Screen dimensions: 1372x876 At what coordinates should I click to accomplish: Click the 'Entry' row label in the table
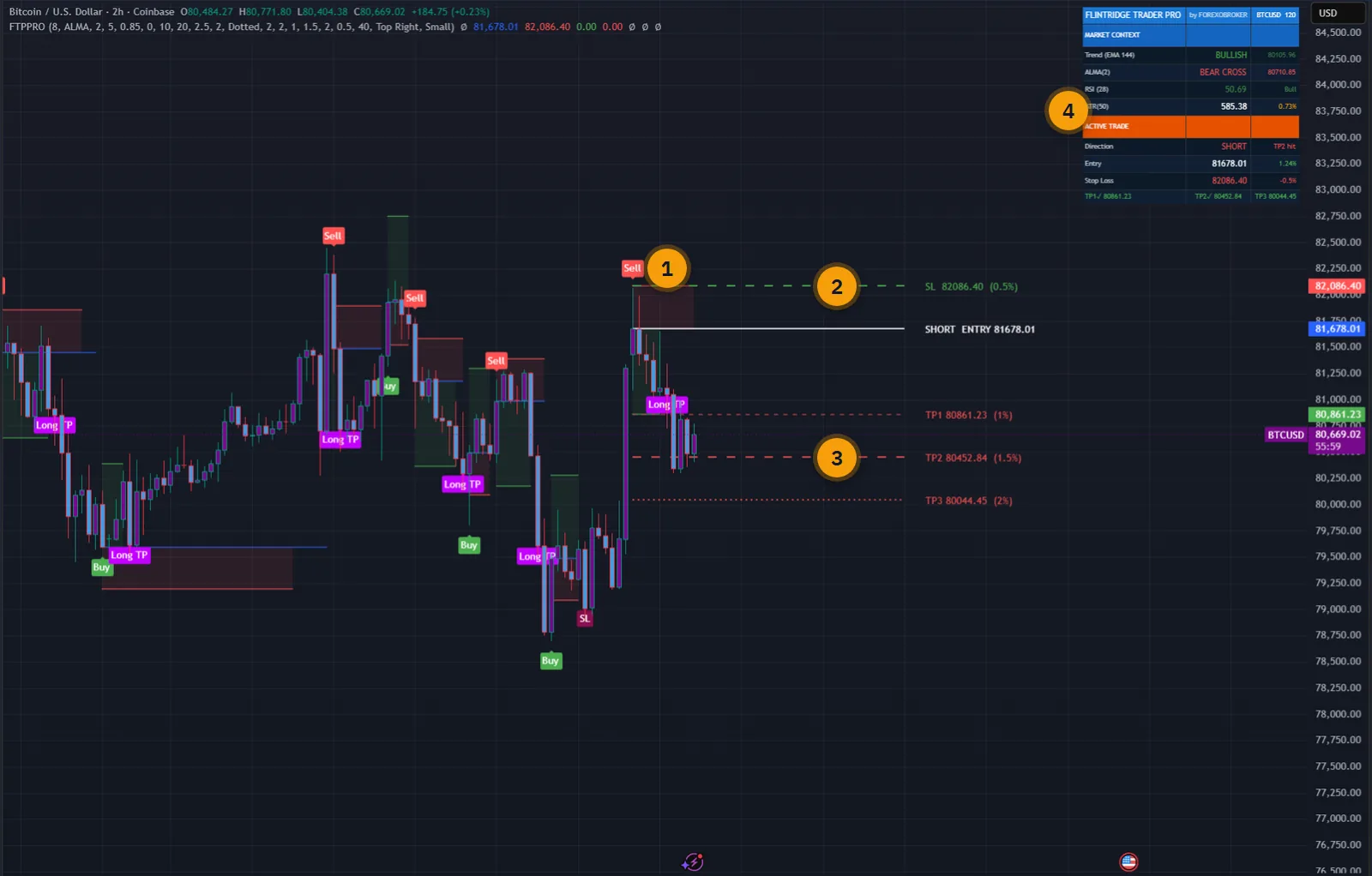1092,164
